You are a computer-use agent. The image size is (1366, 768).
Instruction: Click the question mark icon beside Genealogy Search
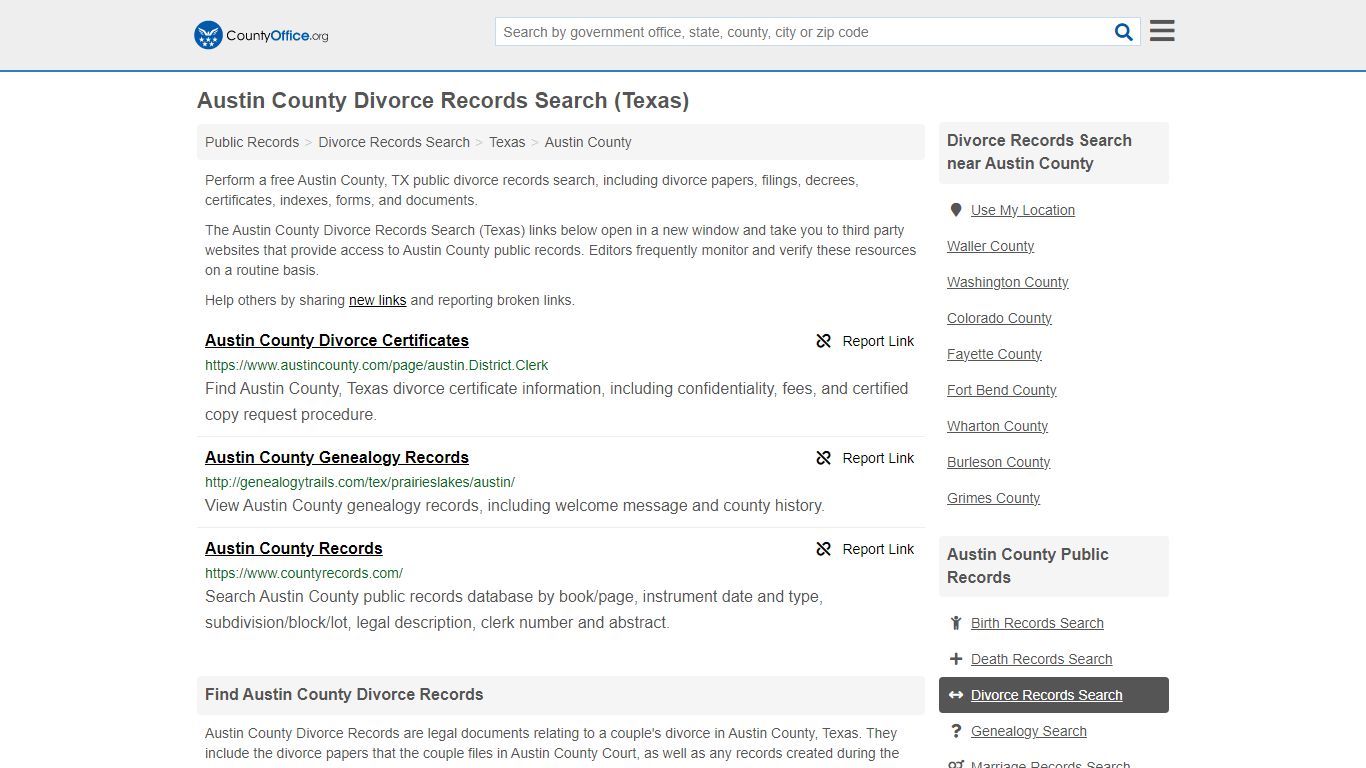pos(956,731)
